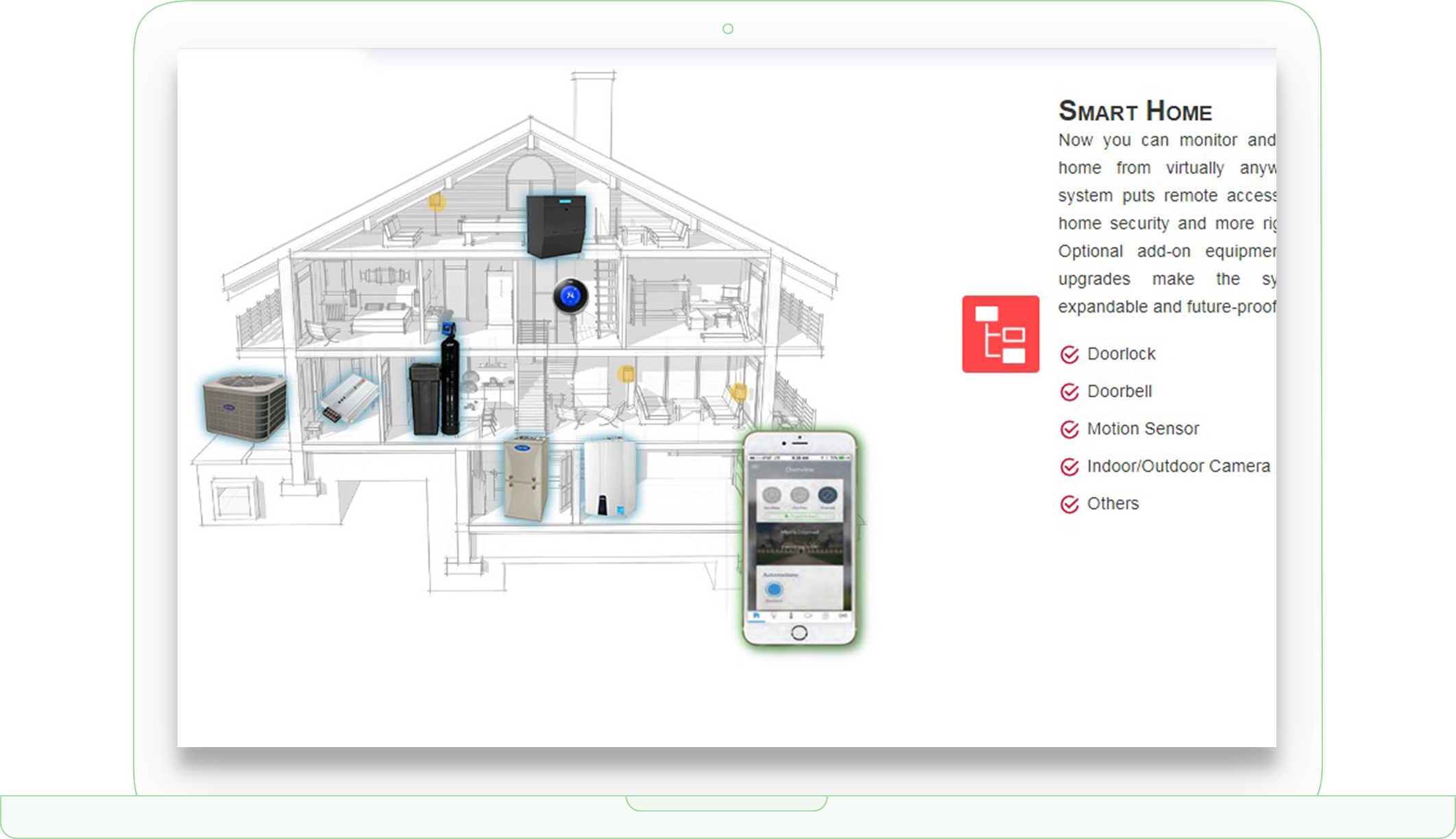Open the smartphone app image
The height and width of the screenshot is (839, 1456).
[799, 539]
